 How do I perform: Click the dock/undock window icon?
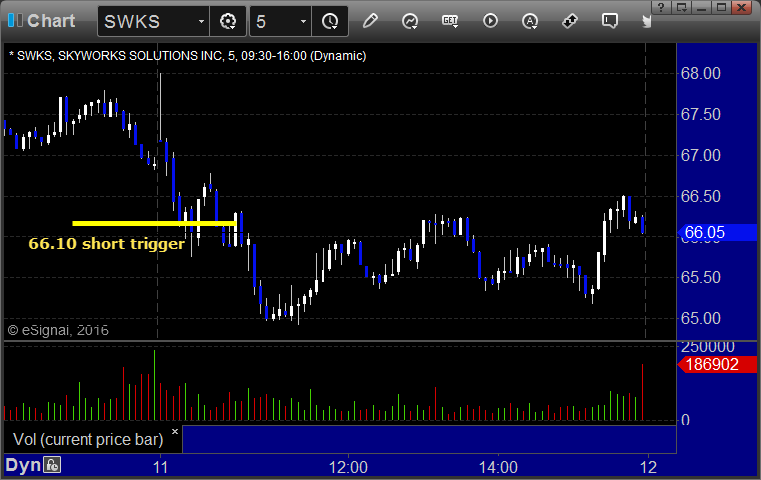pyautogui.click(x=681, y=8)
